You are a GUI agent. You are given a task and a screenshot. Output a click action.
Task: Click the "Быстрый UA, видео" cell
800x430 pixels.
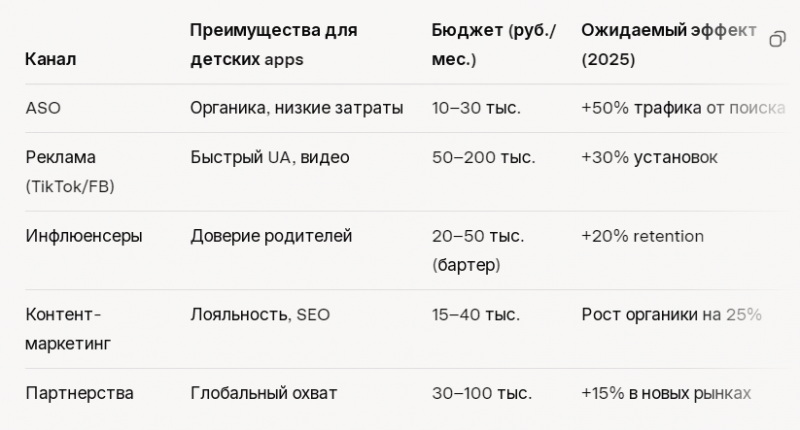pos(270,157)
